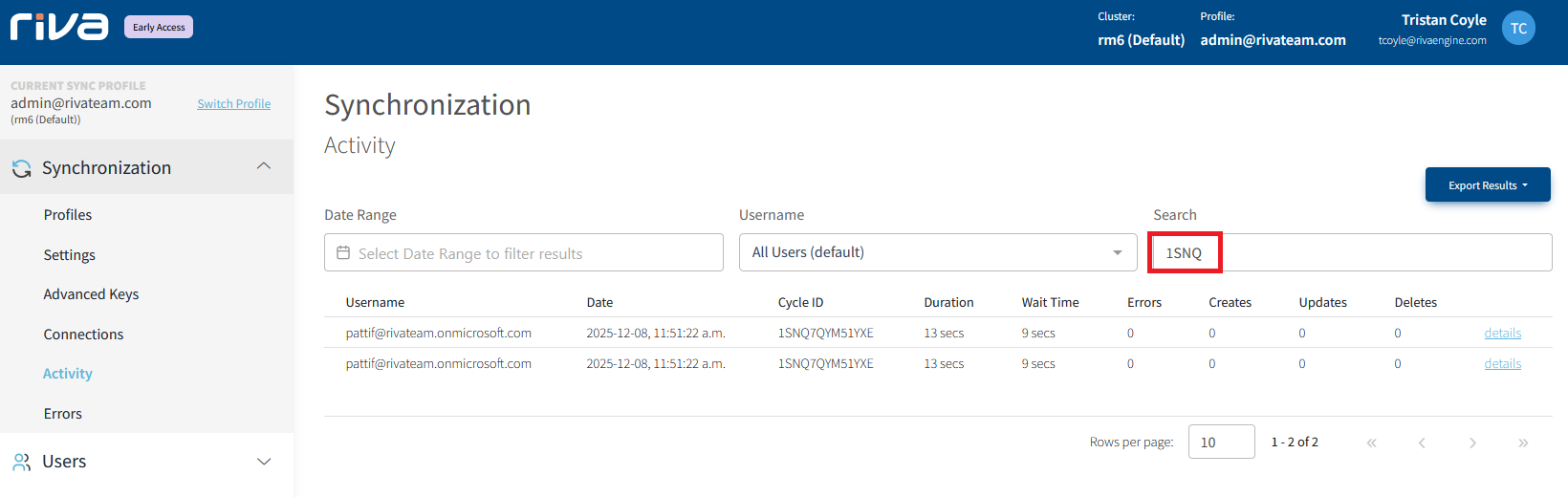
Task: Click the 1 - 2 of 2 pagination text
Action: pos(1295,443)
